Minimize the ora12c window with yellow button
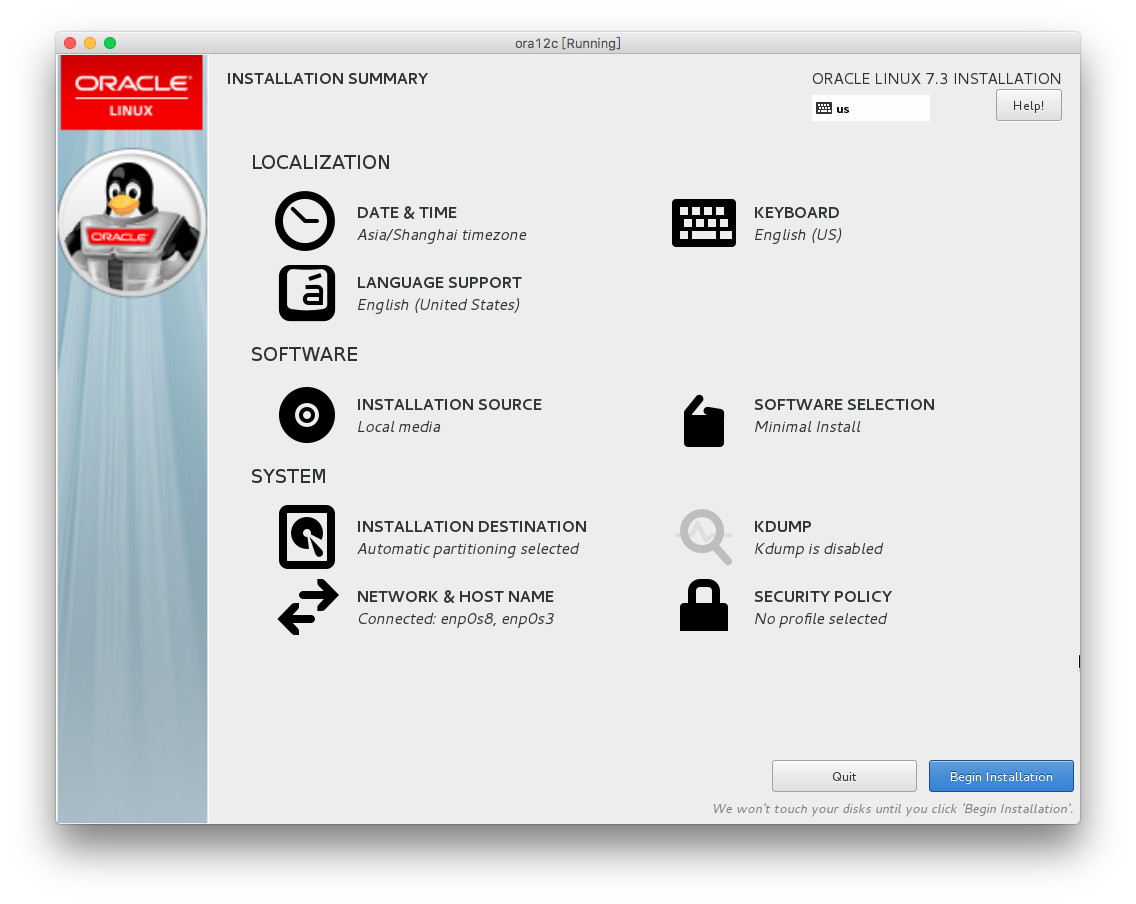This screenshot has width=1136, height=904. [x=90, y=43]
